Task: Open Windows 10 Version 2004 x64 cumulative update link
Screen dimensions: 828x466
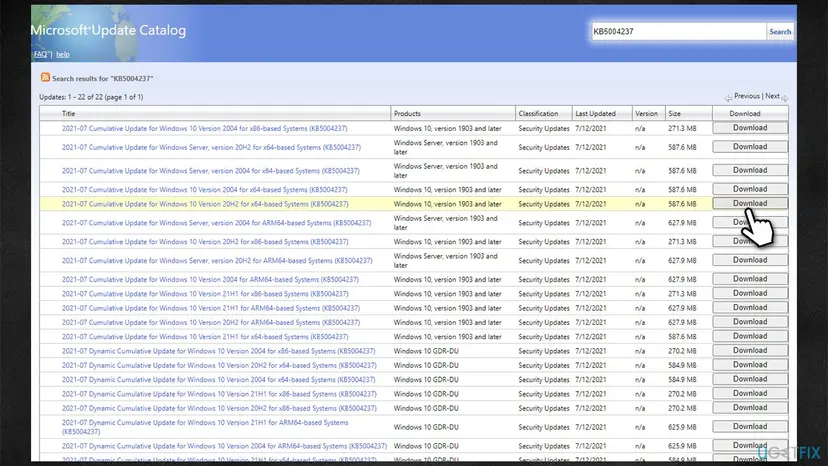Action: [204, 189]
